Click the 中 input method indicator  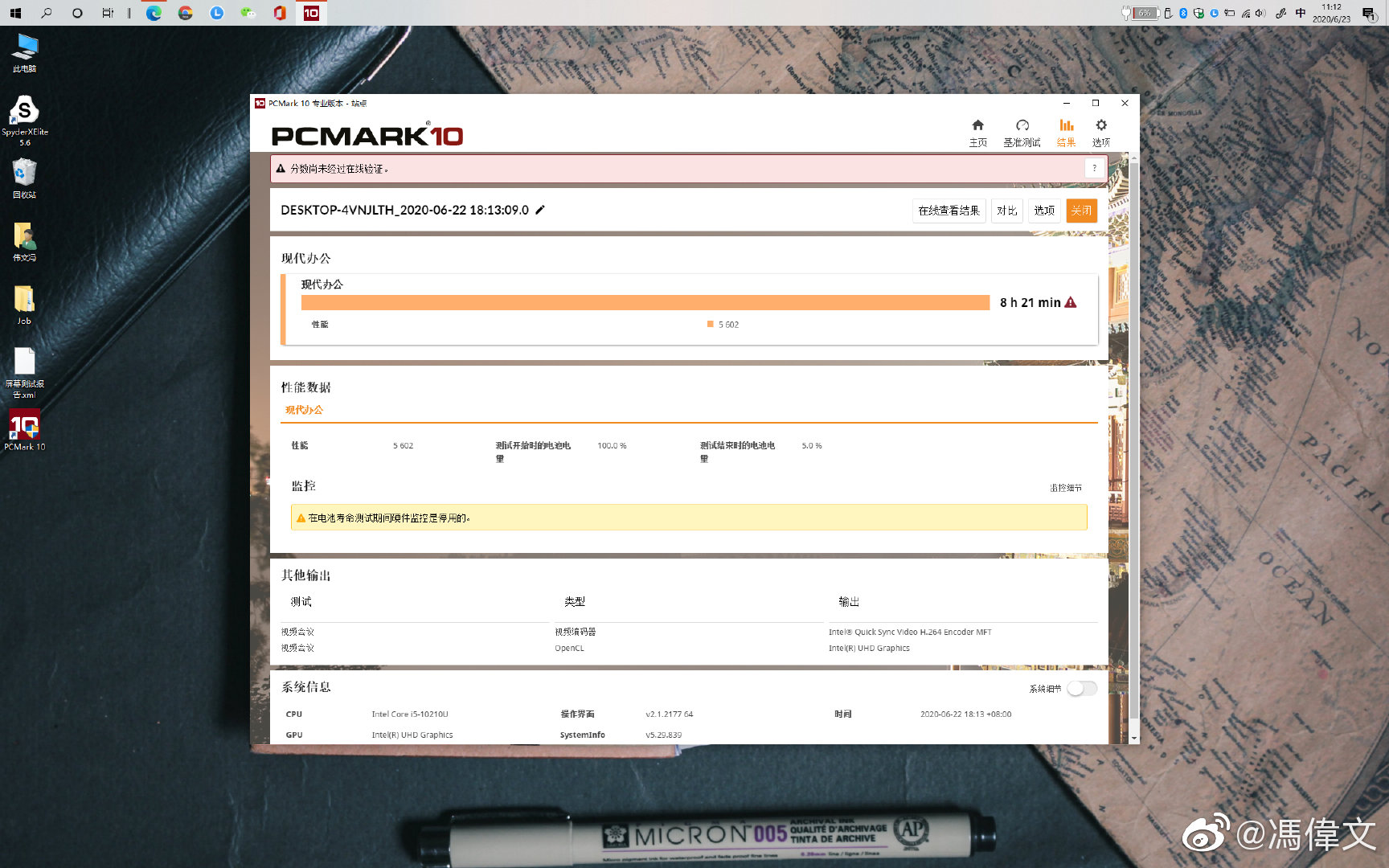pos(1301,13)
